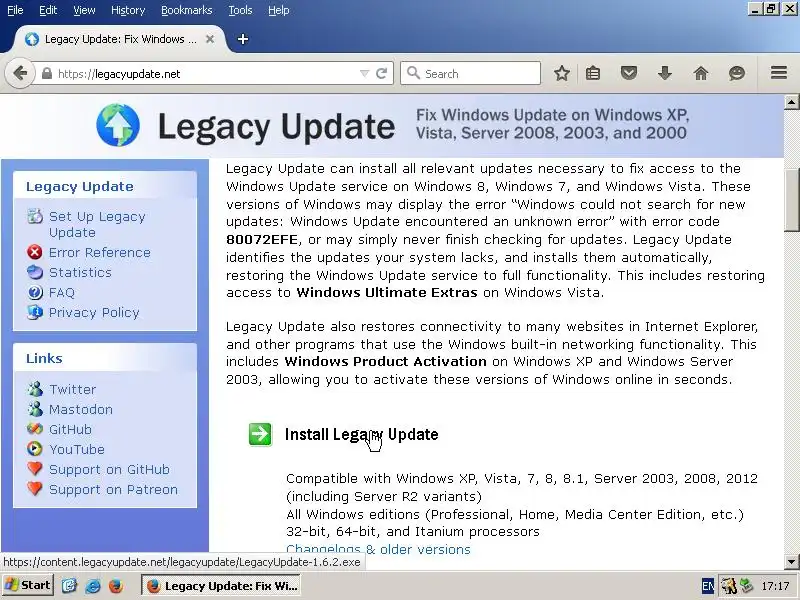This screenshot has height=600, width=800.
Task: Click the Twitter people icon
Action: (x=35, y=389)
